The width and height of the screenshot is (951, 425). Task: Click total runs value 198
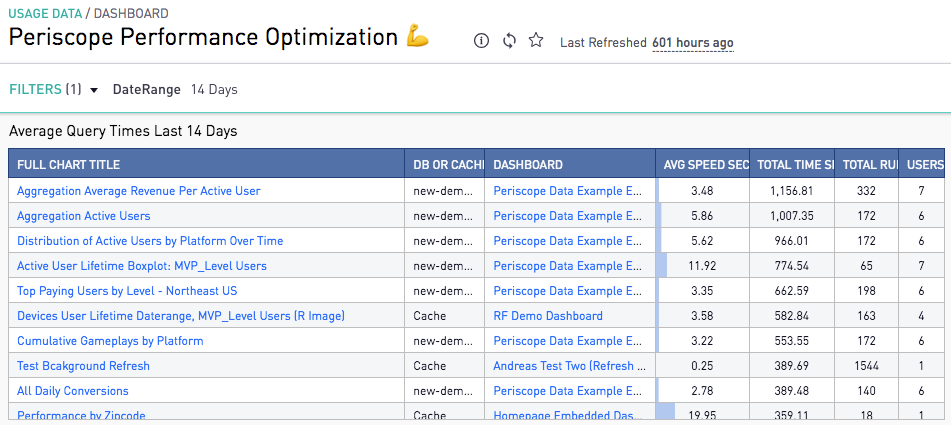coord(867,291)
